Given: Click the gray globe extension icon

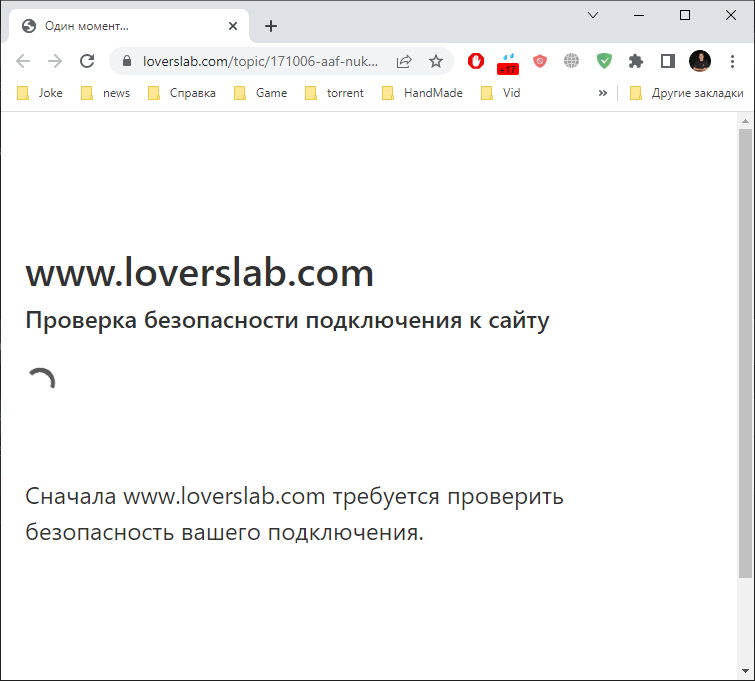Looking at the screenshot, I should [572, 61].
